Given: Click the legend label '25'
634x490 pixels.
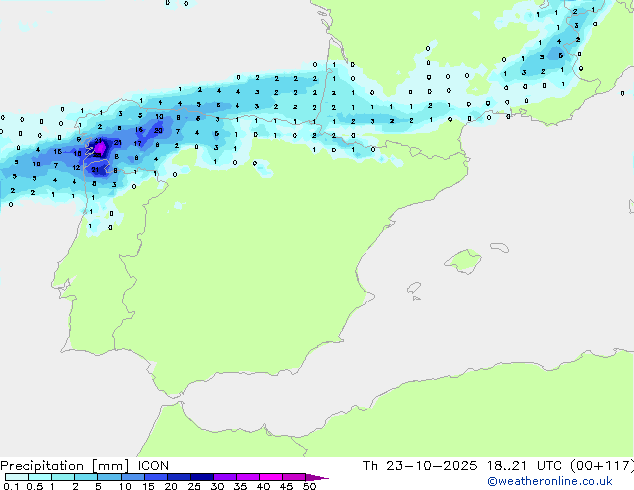Looking at the screenshot, I should tap(194, 486).
